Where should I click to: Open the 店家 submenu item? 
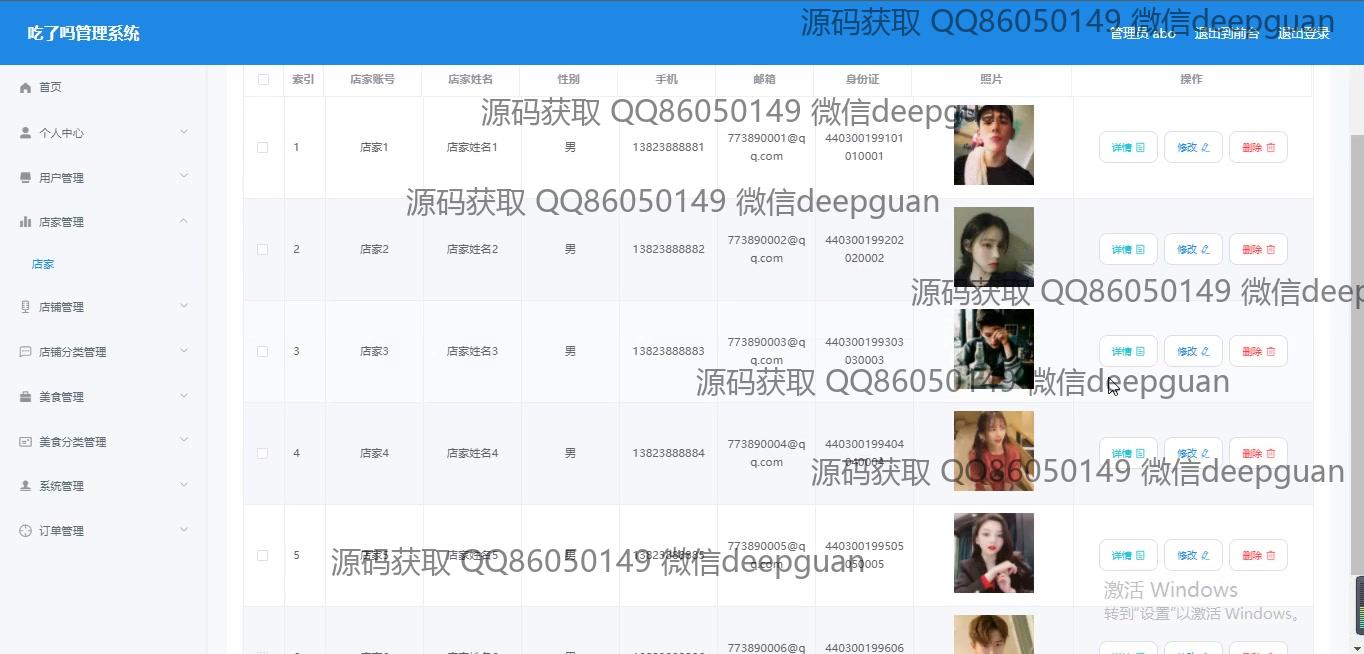click(x=43, y=265)
